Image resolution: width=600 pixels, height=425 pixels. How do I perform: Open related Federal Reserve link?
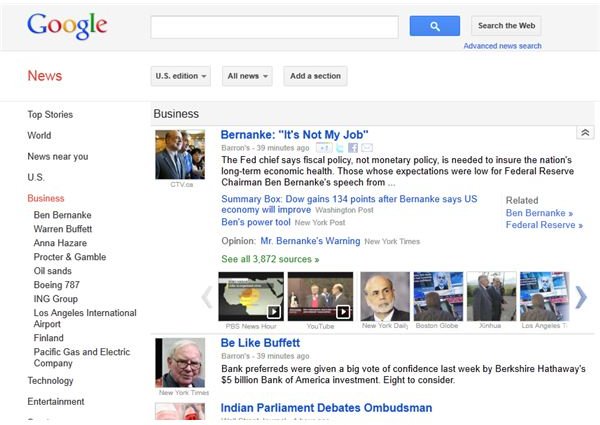(544, 225)
